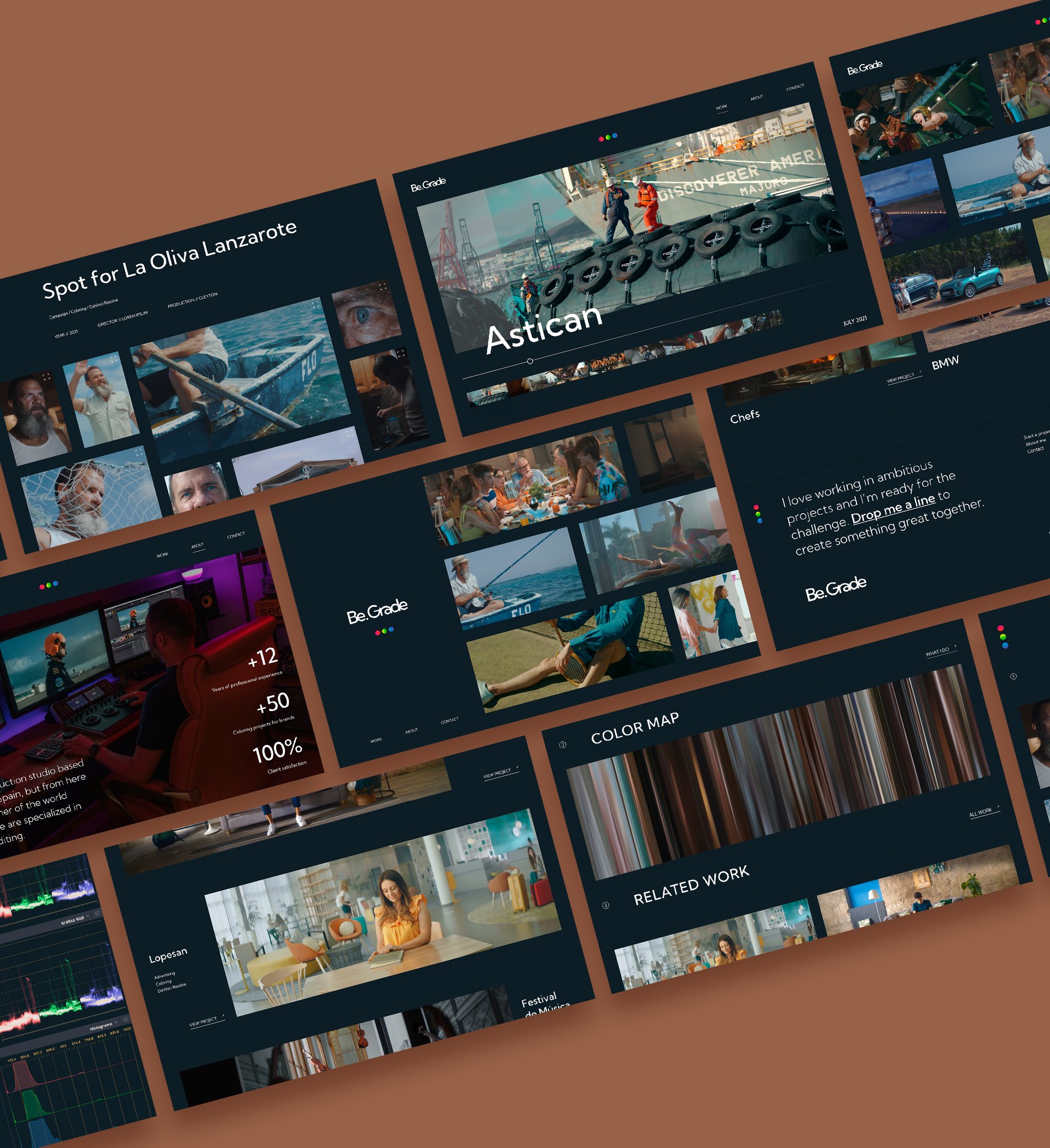This screenshot has height=1148, width=1050.
Task: Open ABOUT in the Astican page navigation
Action: coord(756,98)
